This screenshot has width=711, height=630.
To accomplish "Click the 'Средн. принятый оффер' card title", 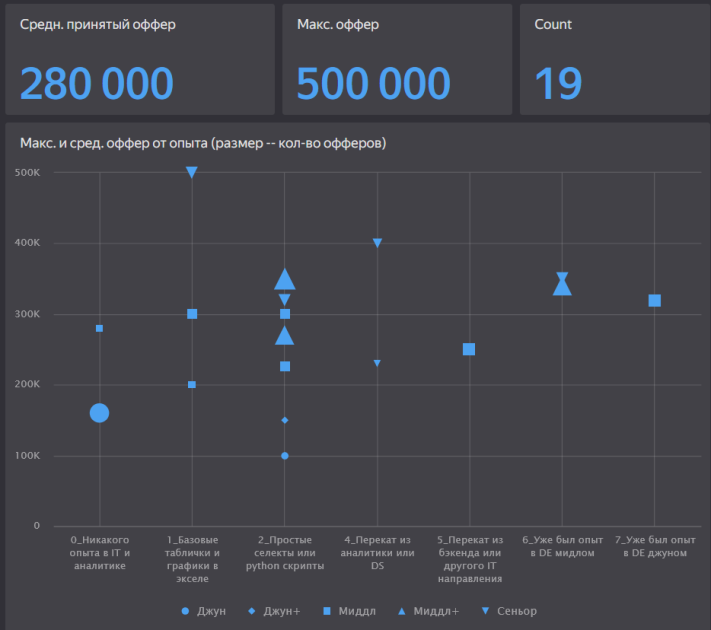I will coord(97,24).
